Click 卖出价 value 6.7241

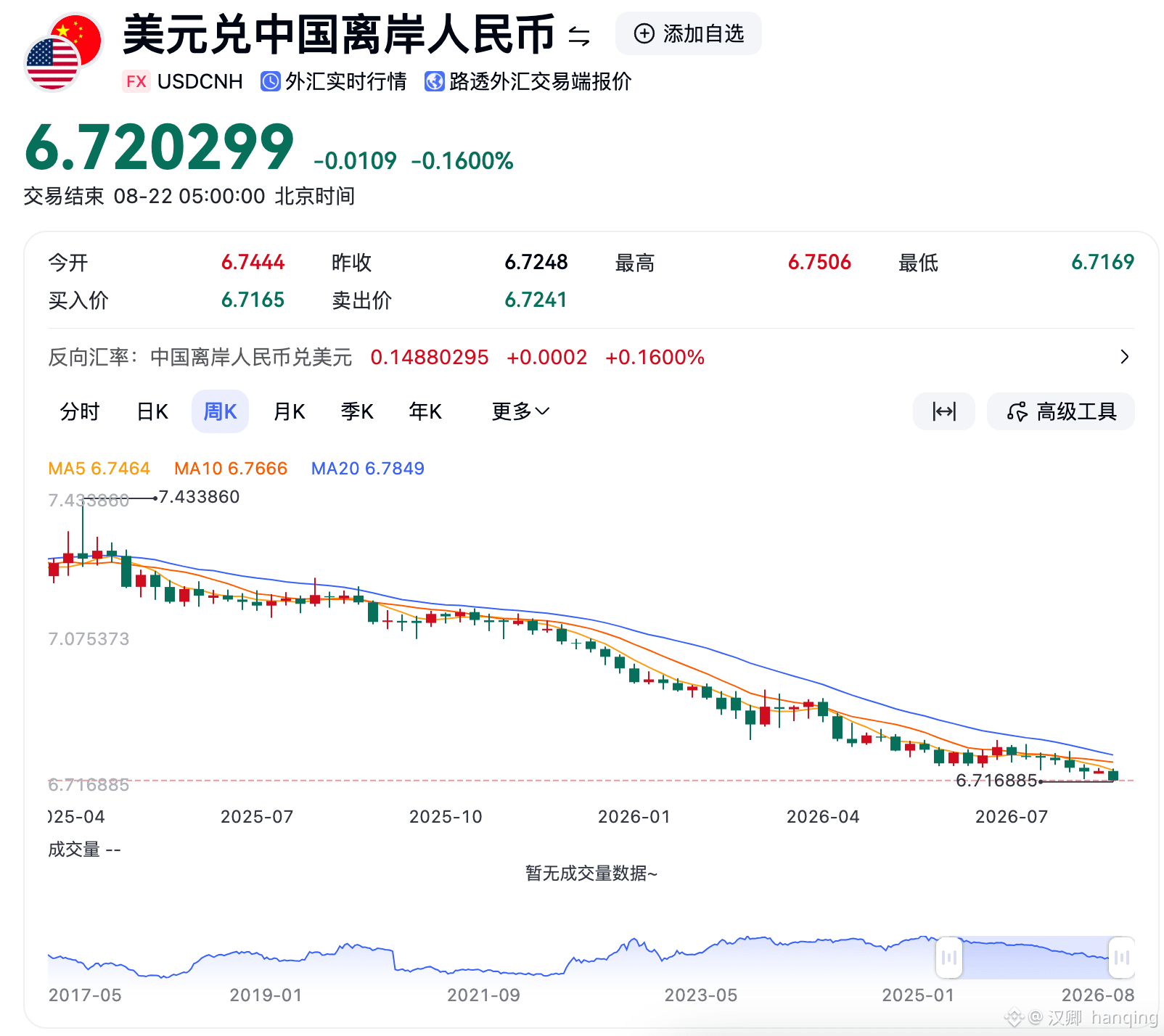[536, 300]
